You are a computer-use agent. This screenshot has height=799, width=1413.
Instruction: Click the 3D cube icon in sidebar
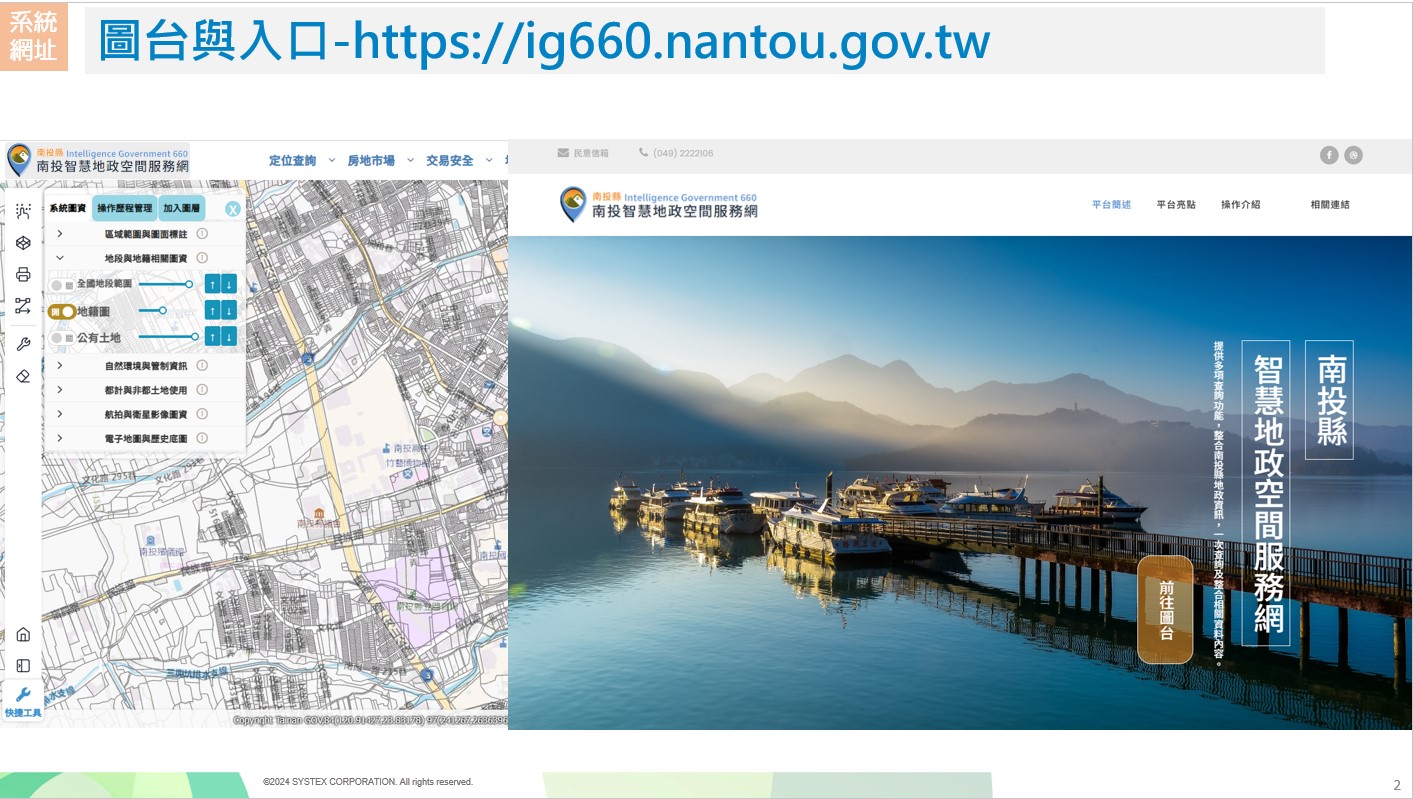tap(23, 243)
